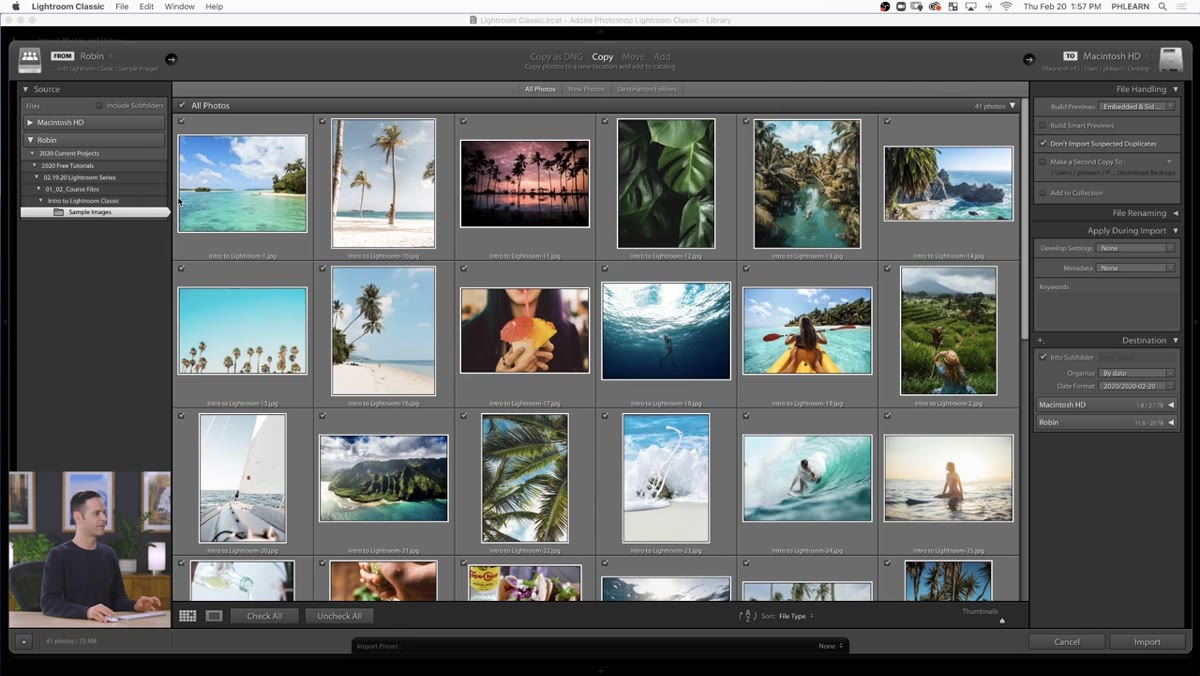This screenshot has width=1200, height=676.
Task: Select Copy as DNG import mode
Action: [x=556, y=57]
